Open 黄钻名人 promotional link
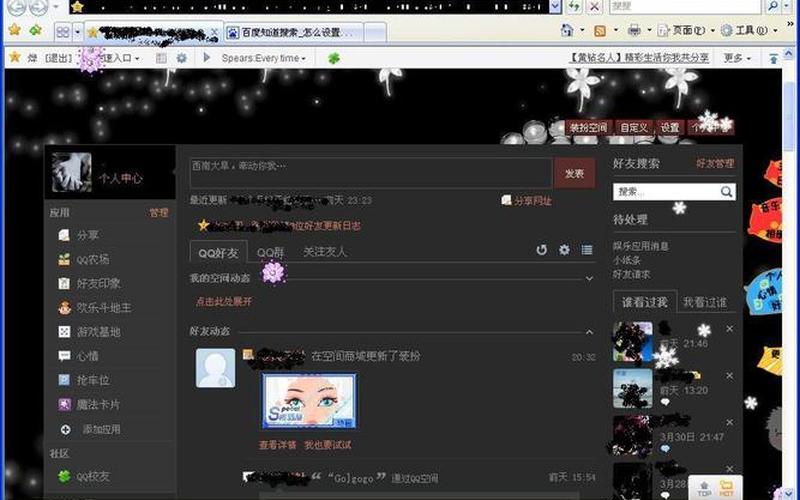800x500 pixels. [x=639, y=58]
